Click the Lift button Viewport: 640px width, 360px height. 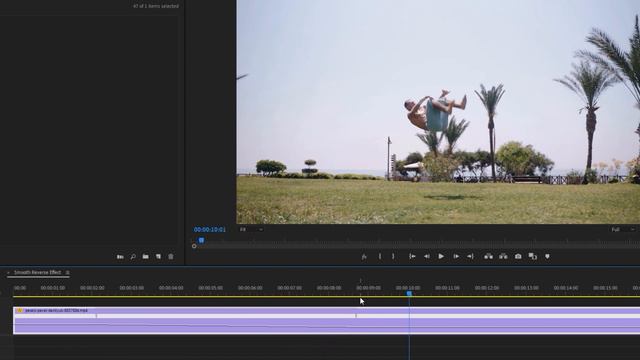[x=488, y=256]
